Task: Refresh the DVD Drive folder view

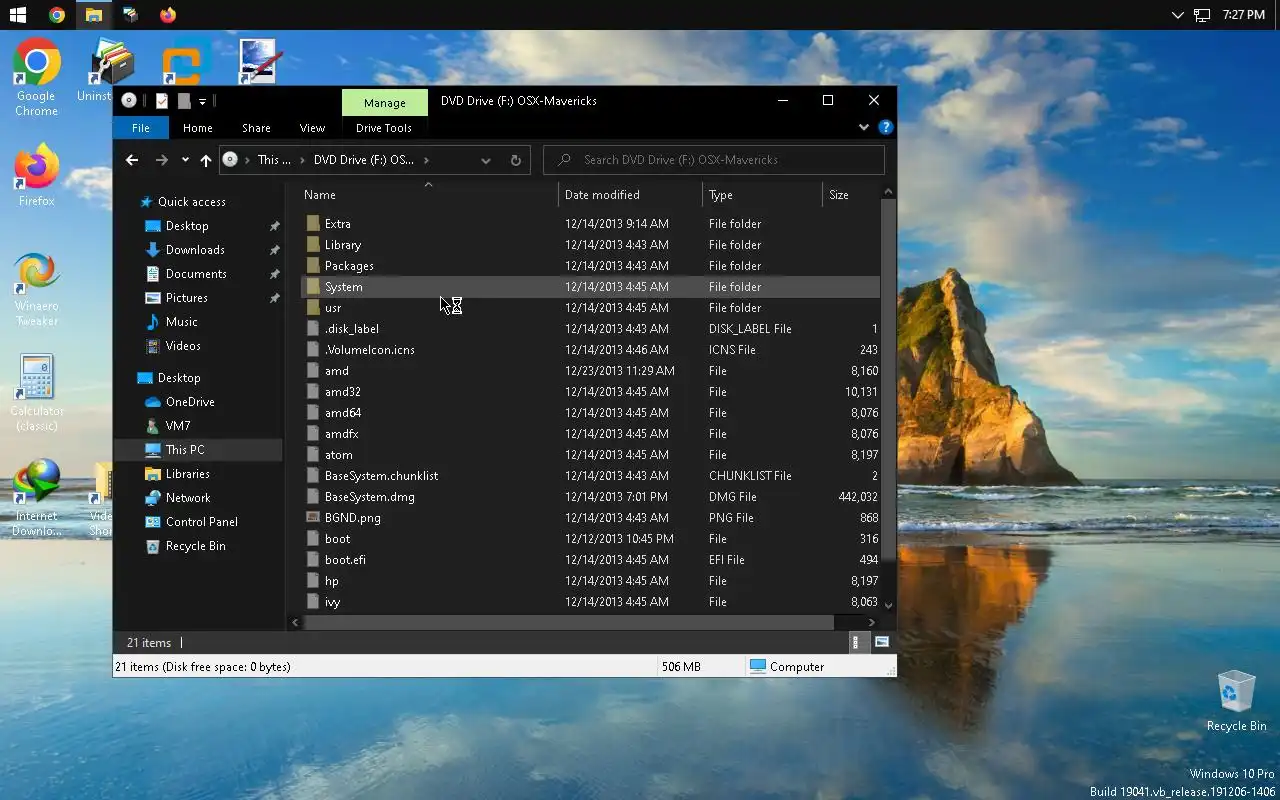Action: [x=516, y=160]
